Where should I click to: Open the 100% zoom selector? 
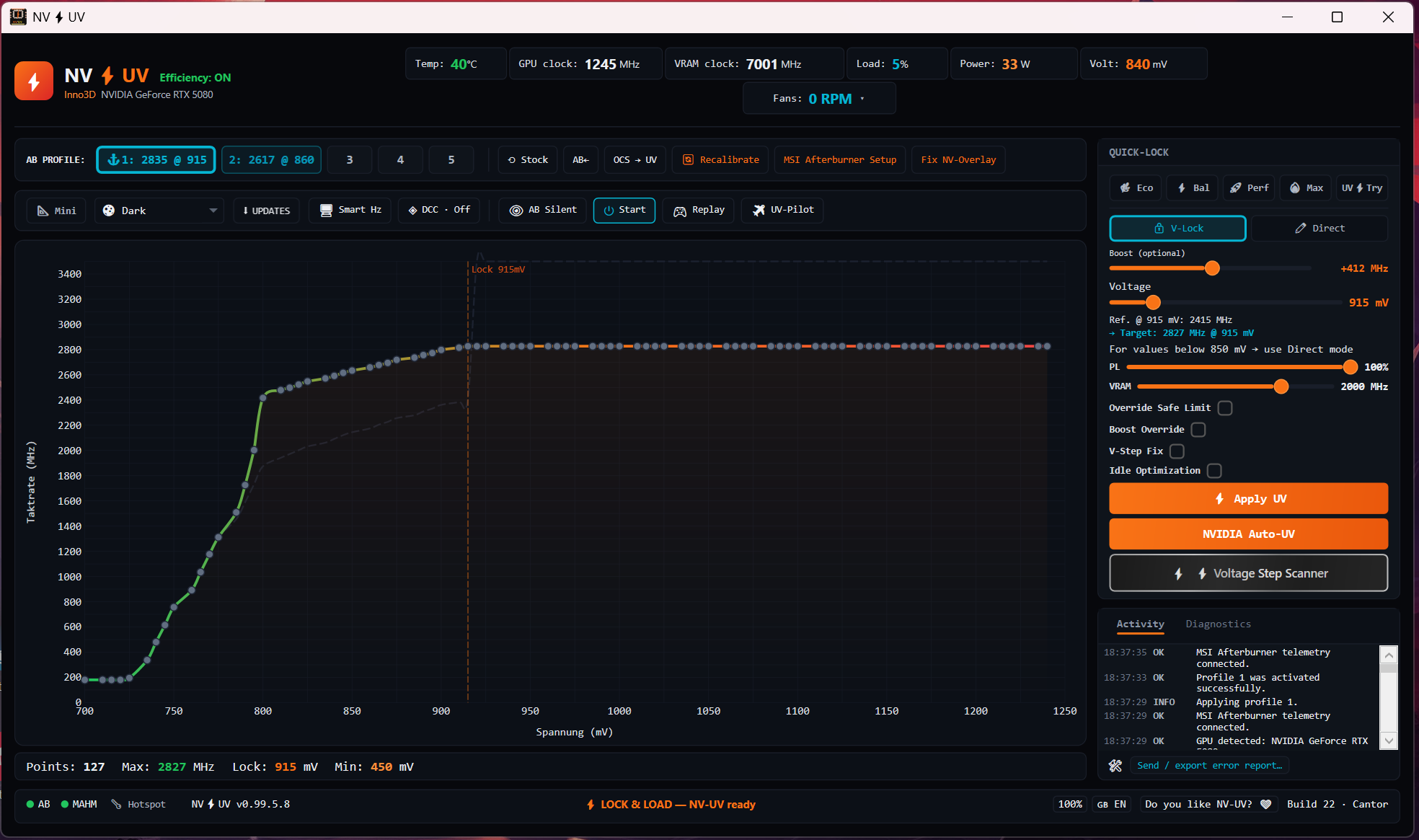click(x=1070, y=804)
